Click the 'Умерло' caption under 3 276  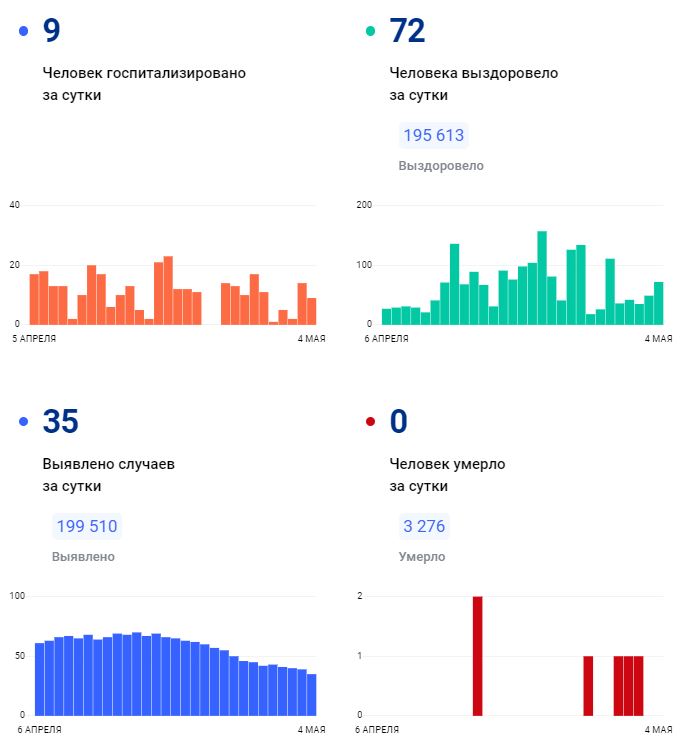coord(422,557)
